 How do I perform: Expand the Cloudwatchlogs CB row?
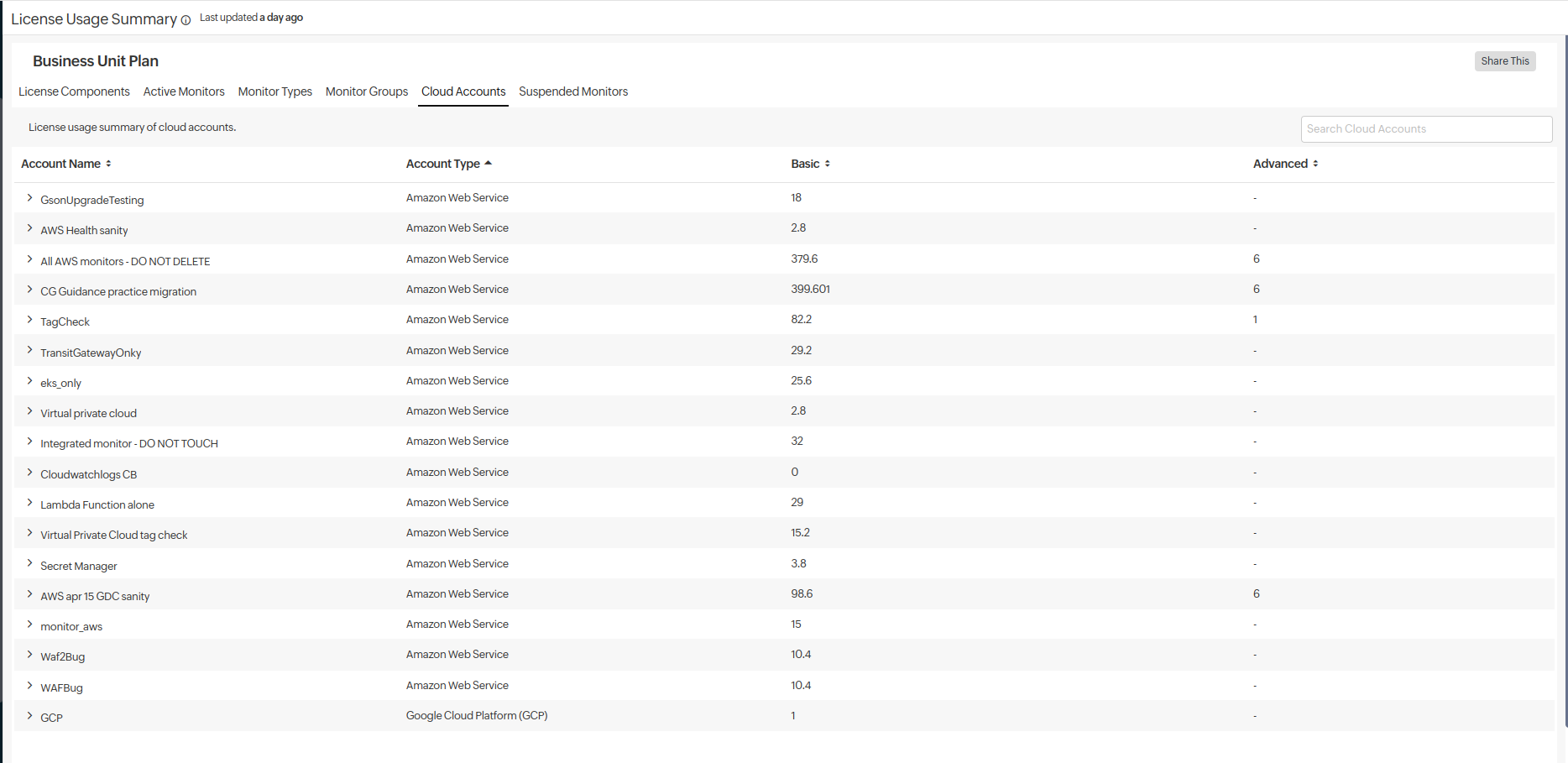pos(29,473)
